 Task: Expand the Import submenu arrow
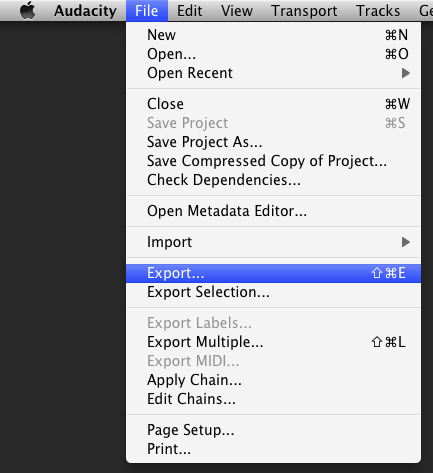(405, 242)
